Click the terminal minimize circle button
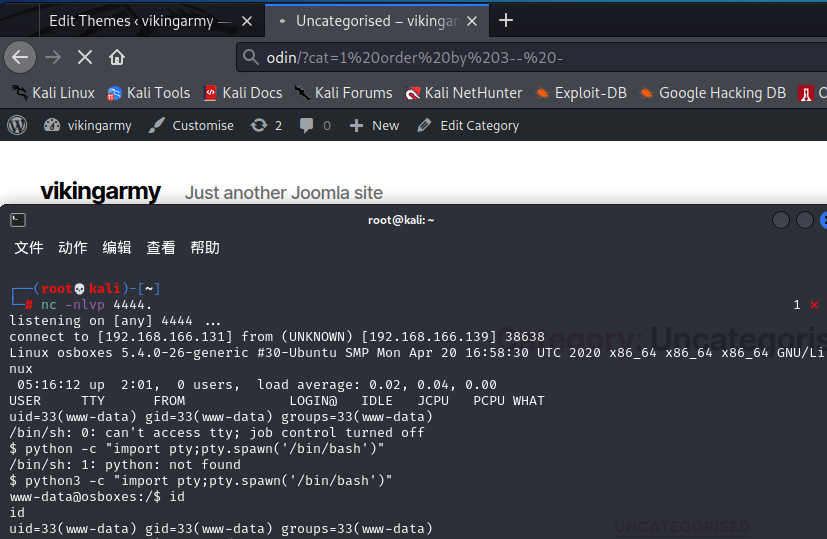The width and height of the screenshot is (827, 539). pos(781,220)
